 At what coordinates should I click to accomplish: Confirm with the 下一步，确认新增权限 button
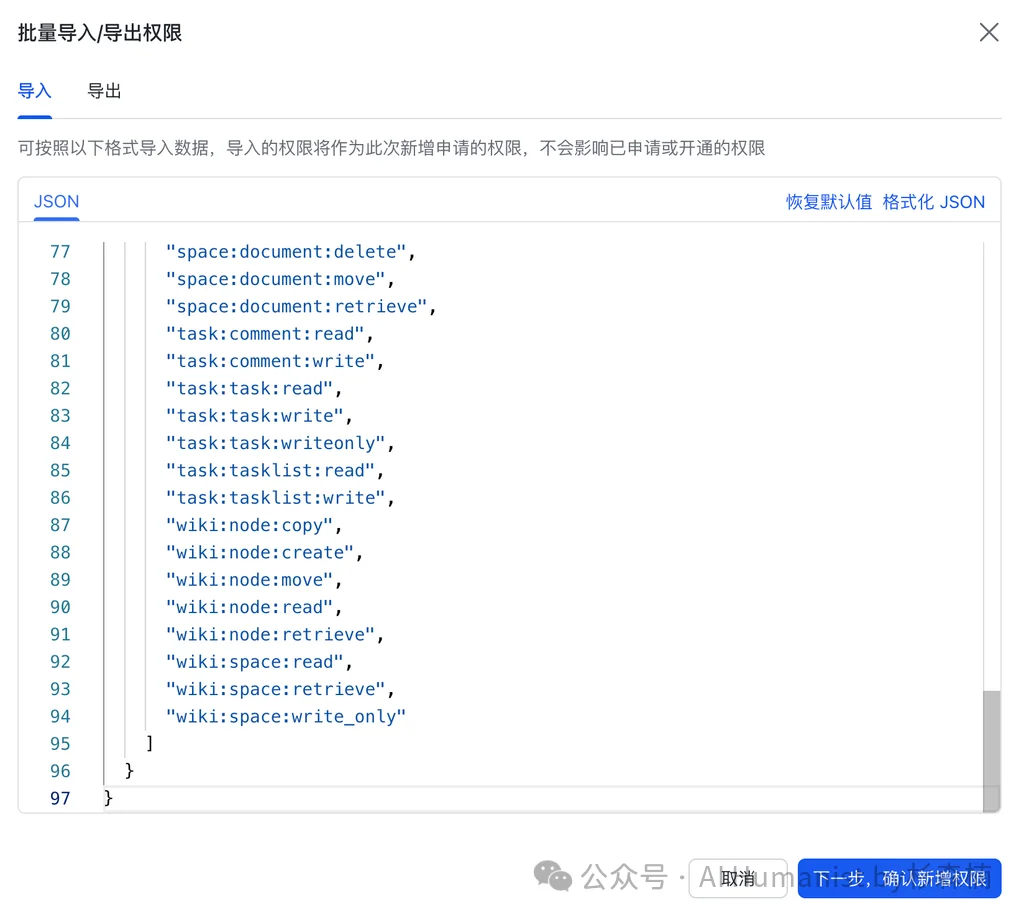click(x=899, y=878)
